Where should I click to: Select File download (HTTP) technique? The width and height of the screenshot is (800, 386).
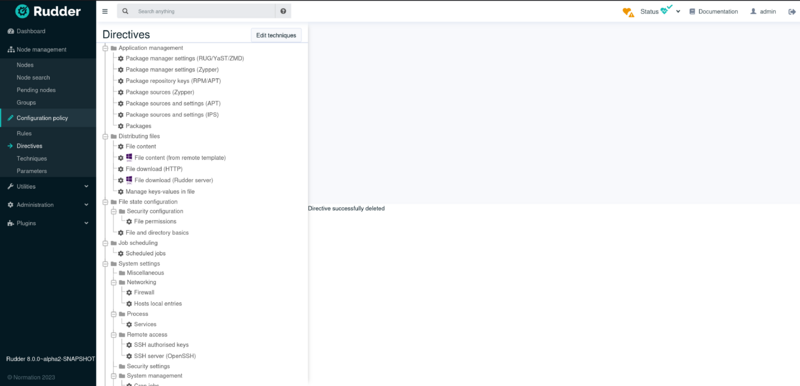[154, 169]
